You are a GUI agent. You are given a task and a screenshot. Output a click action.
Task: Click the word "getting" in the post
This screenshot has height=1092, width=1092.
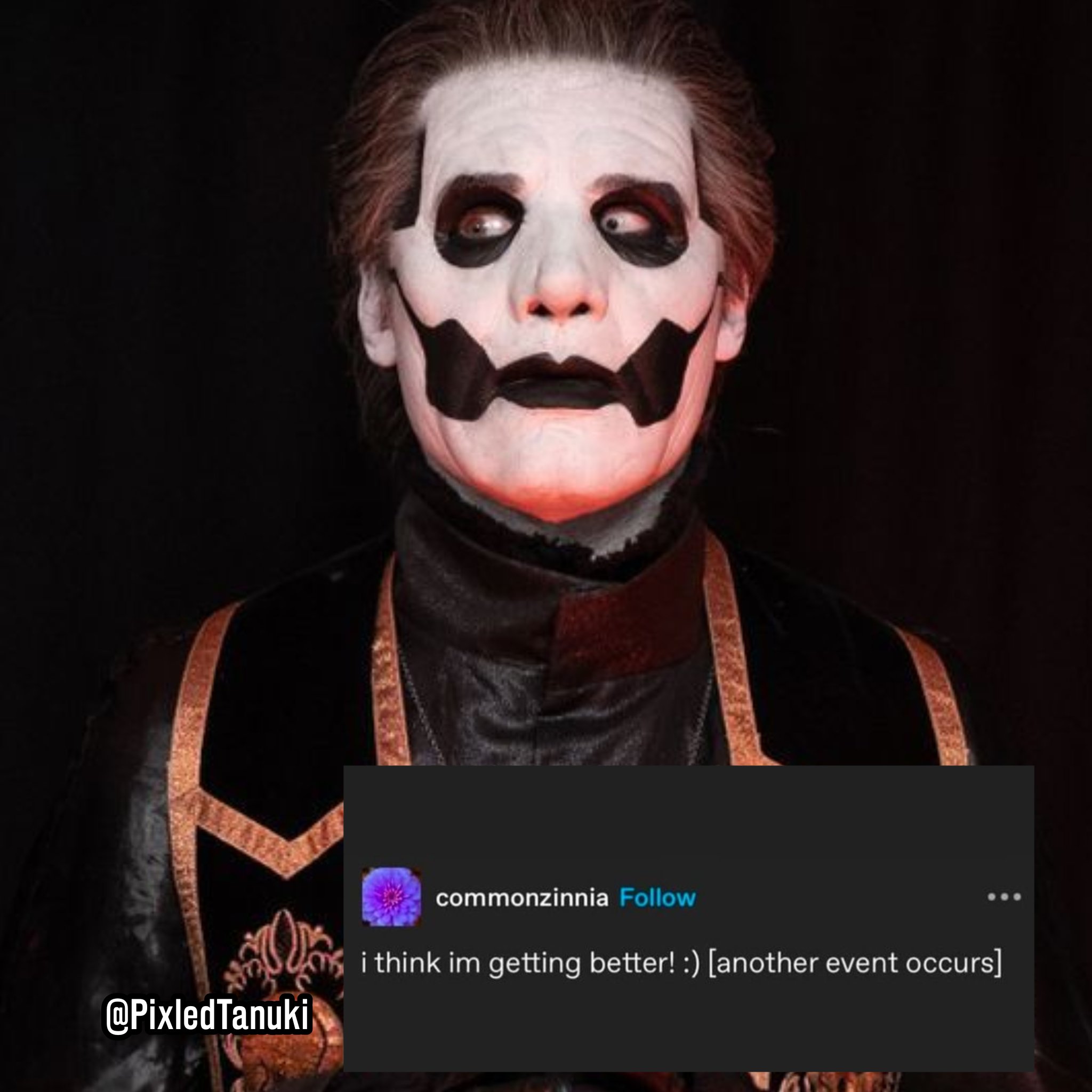534,963
